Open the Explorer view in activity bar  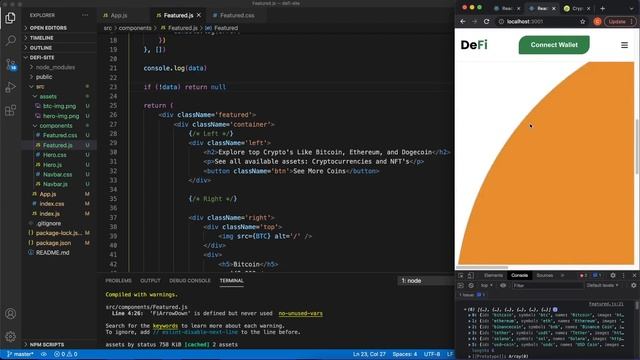(x=11, y=18)
